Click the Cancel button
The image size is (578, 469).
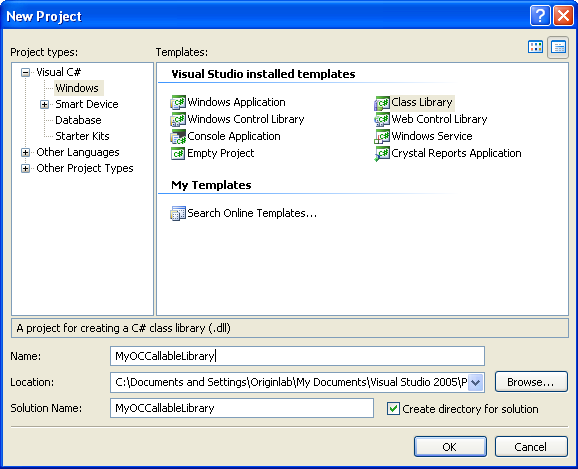tap(531, 447)
